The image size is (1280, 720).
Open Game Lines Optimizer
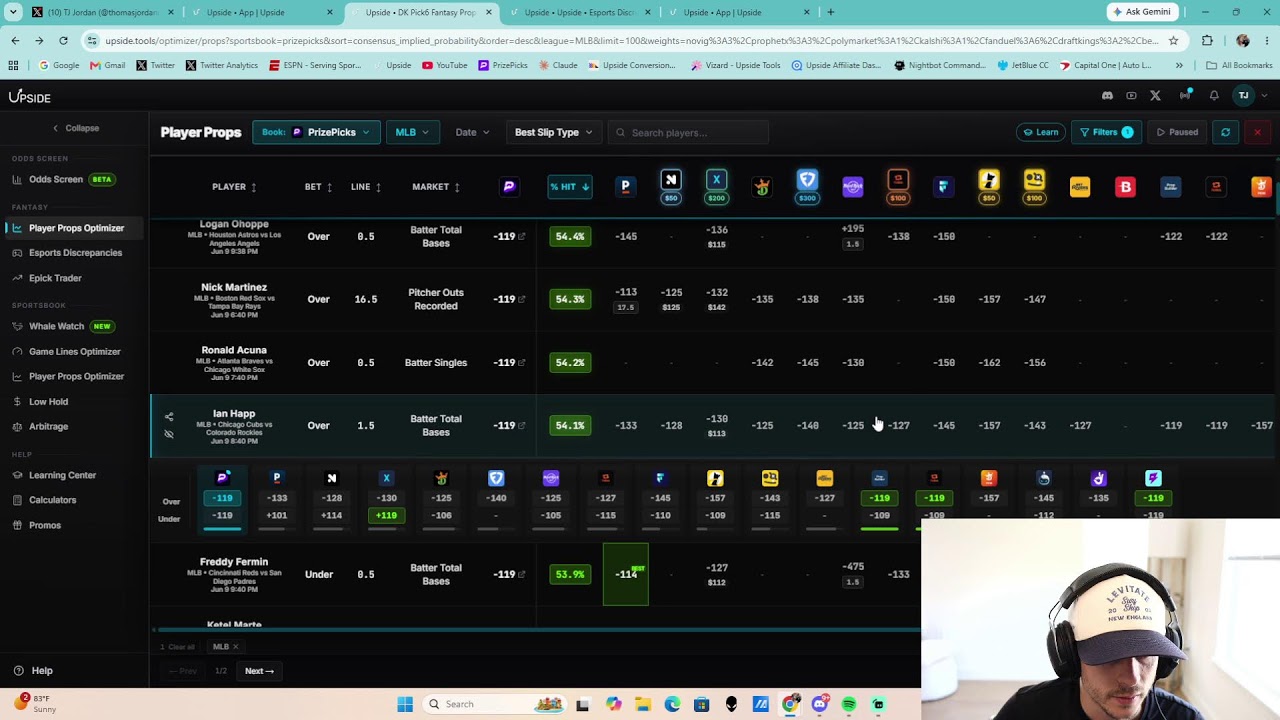74,352
